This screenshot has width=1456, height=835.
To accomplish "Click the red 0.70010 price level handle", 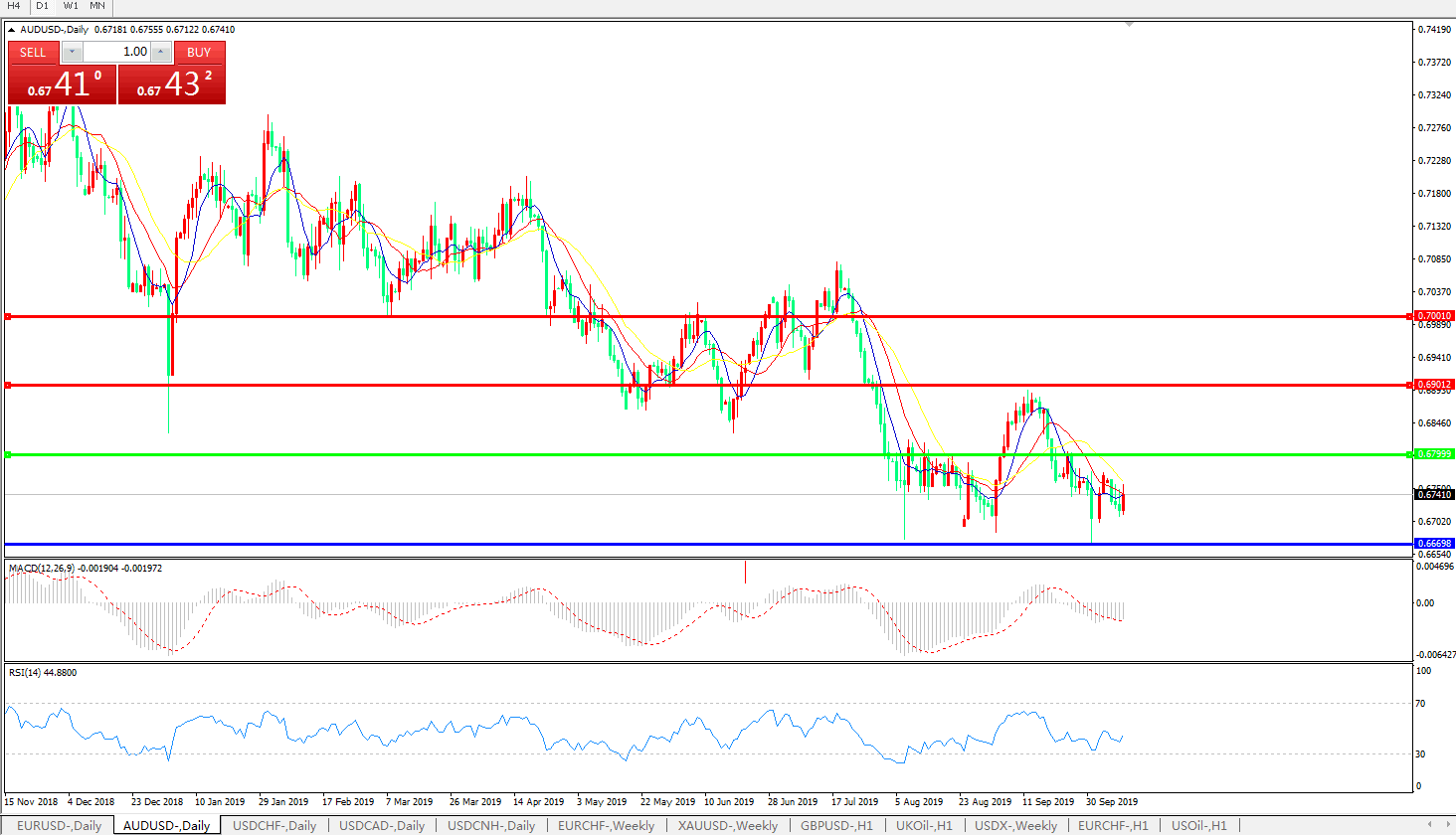I will pos(8,316).
